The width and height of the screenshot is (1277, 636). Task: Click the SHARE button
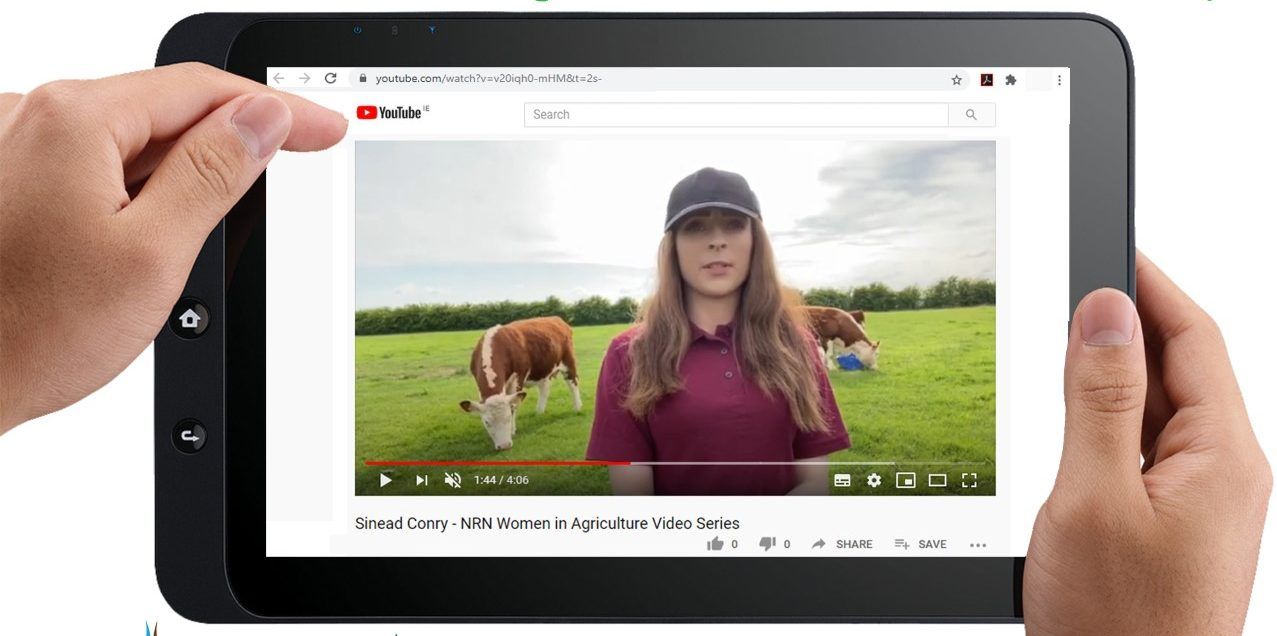point(842,544)
